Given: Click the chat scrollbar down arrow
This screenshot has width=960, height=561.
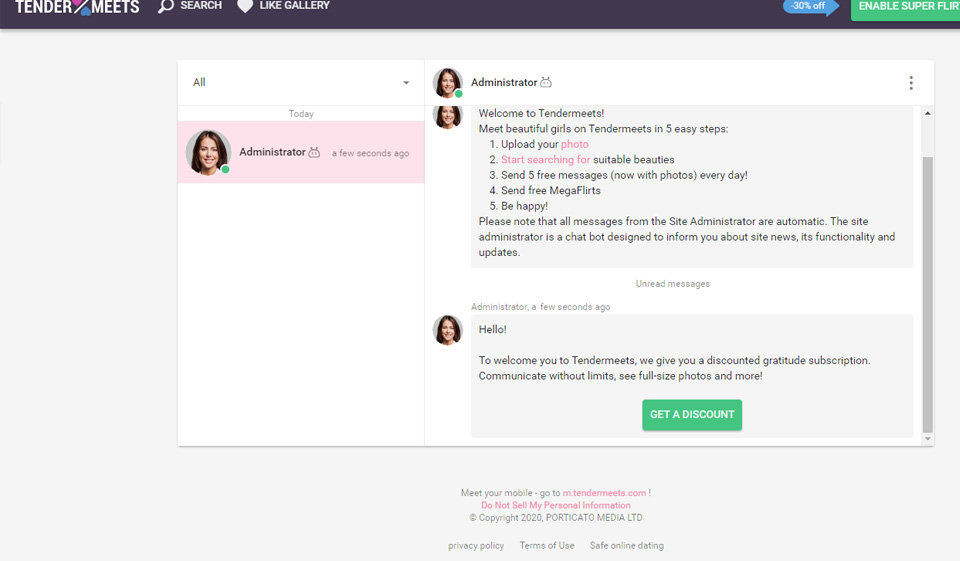Looking at the screenshot, I should [927, 439].
